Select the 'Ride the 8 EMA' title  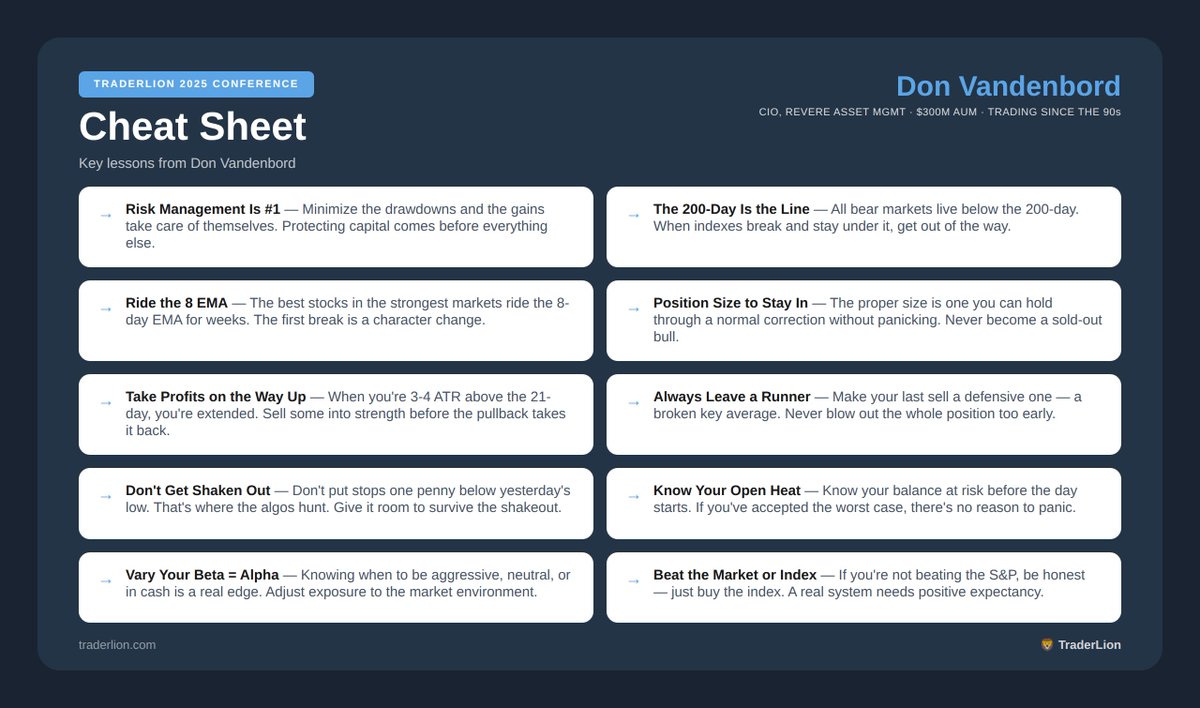pyautogui.click(x=177, y=303)
